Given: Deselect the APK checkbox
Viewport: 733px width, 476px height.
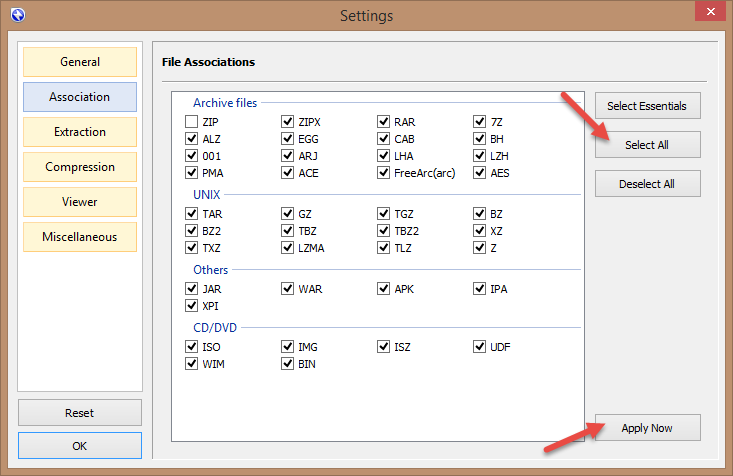Looking at the screenshot, I should (x=384, y=289).
